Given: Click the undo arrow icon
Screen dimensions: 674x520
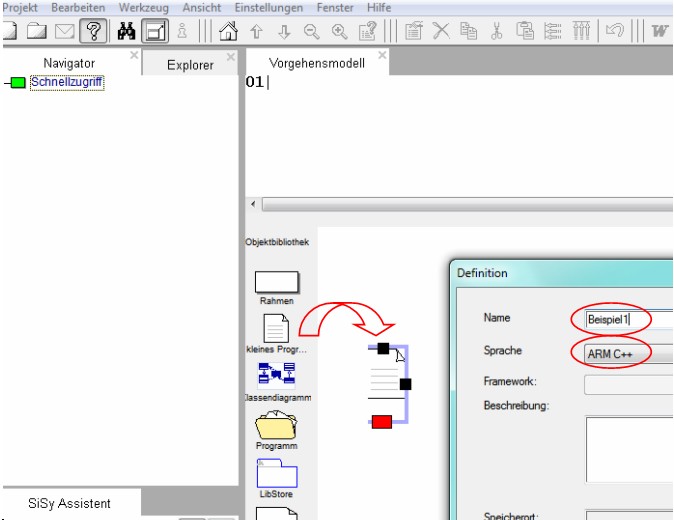Looking at the screenshot, I should tap(615, 31).
